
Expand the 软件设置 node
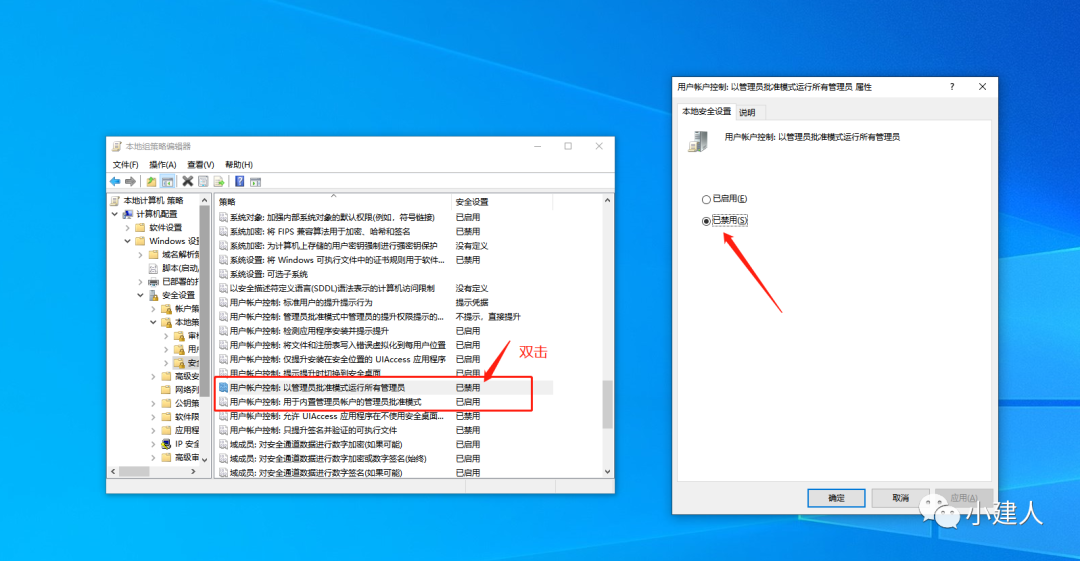tap(127, 227)
